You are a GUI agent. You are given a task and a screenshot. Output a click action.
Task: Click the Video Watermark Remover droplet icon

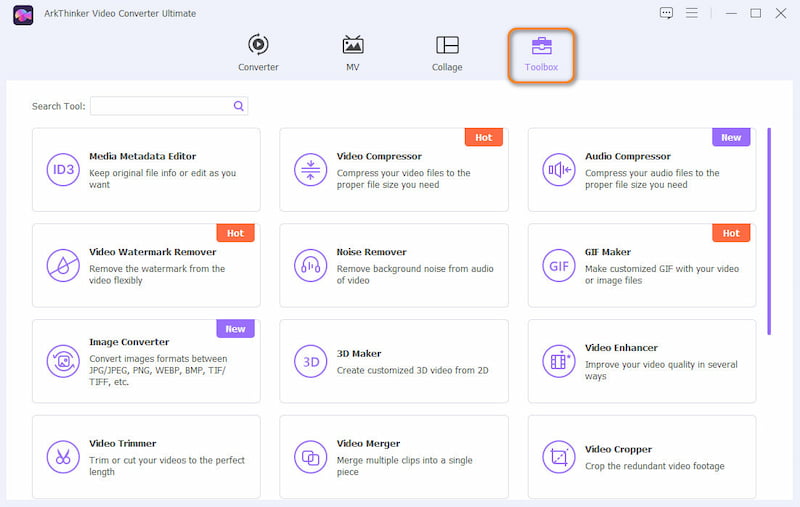(63, 266)
